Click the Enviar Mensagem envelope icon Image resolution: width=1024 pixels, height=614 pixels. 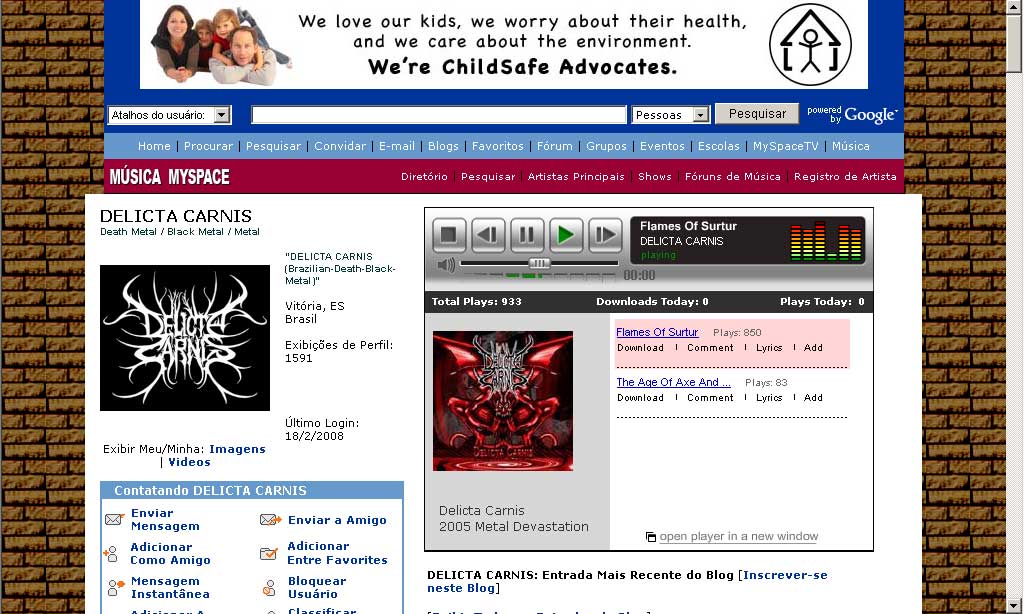pyautogui.click(x=114, y=519)
